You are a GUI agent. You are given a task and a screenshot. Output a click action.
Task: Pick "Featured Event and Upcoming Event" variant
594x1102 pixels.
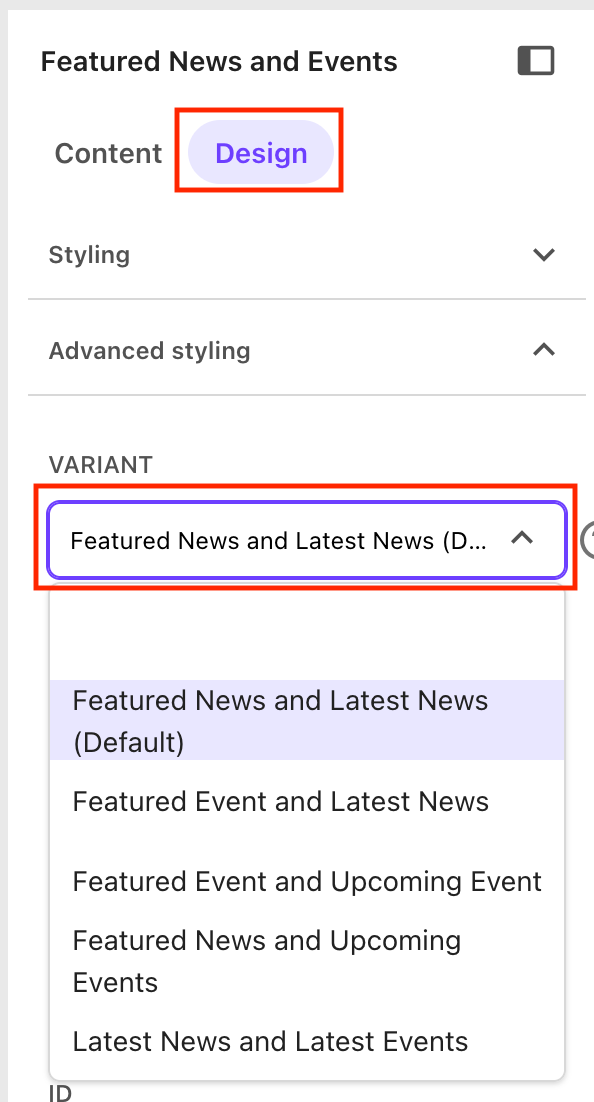[305, 881]
